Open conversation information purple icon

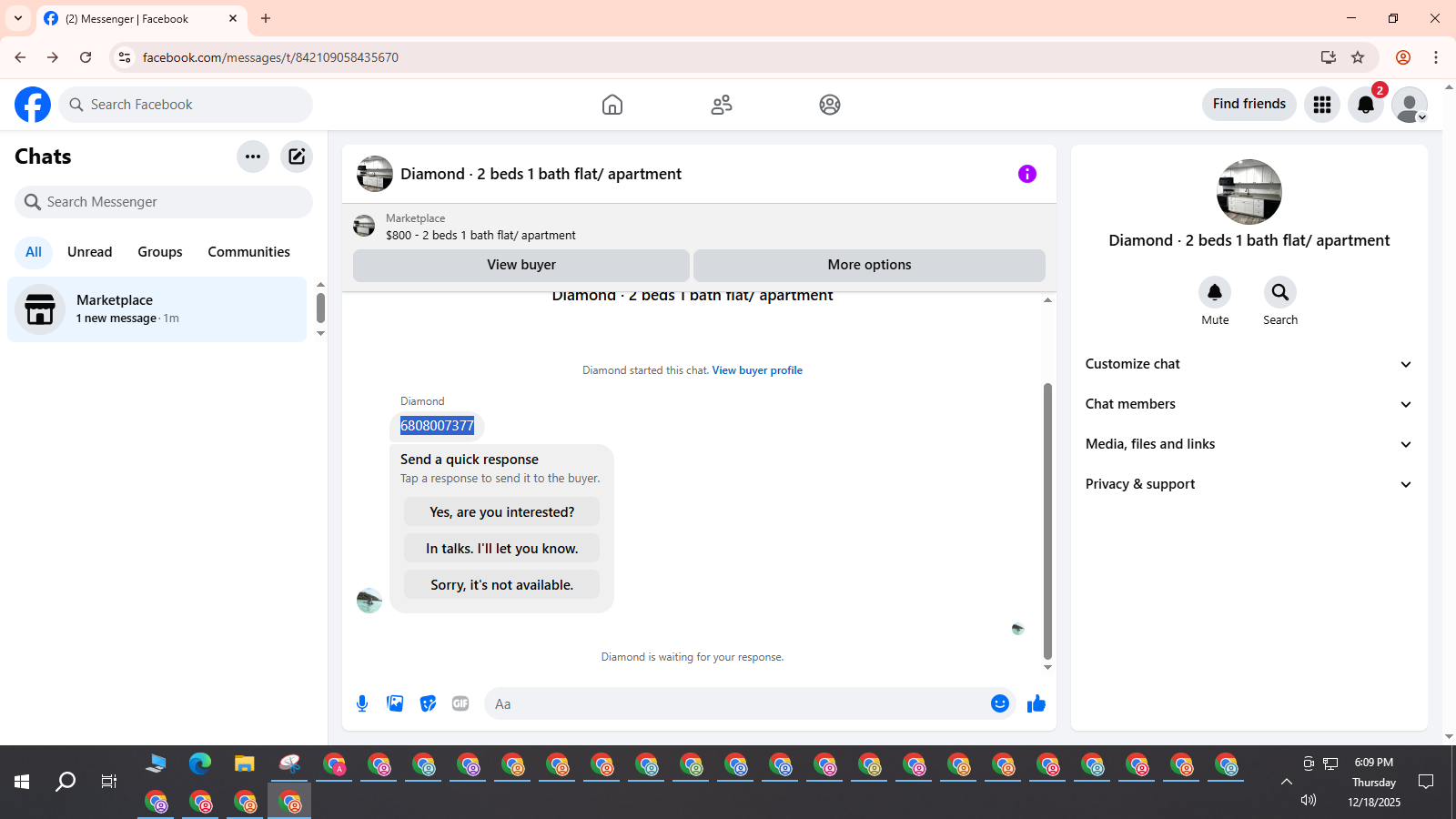pos(1027,174)
